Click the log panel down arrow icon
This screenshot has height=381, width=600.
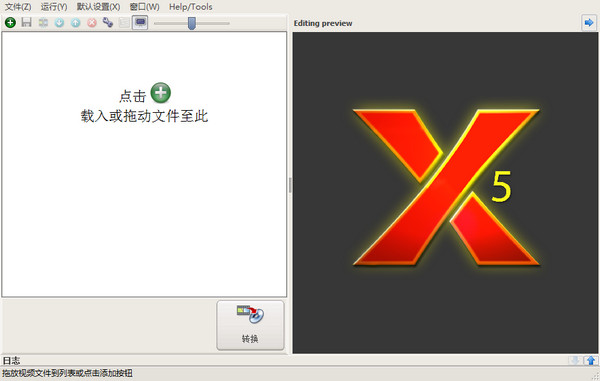(x=575, y=360)
